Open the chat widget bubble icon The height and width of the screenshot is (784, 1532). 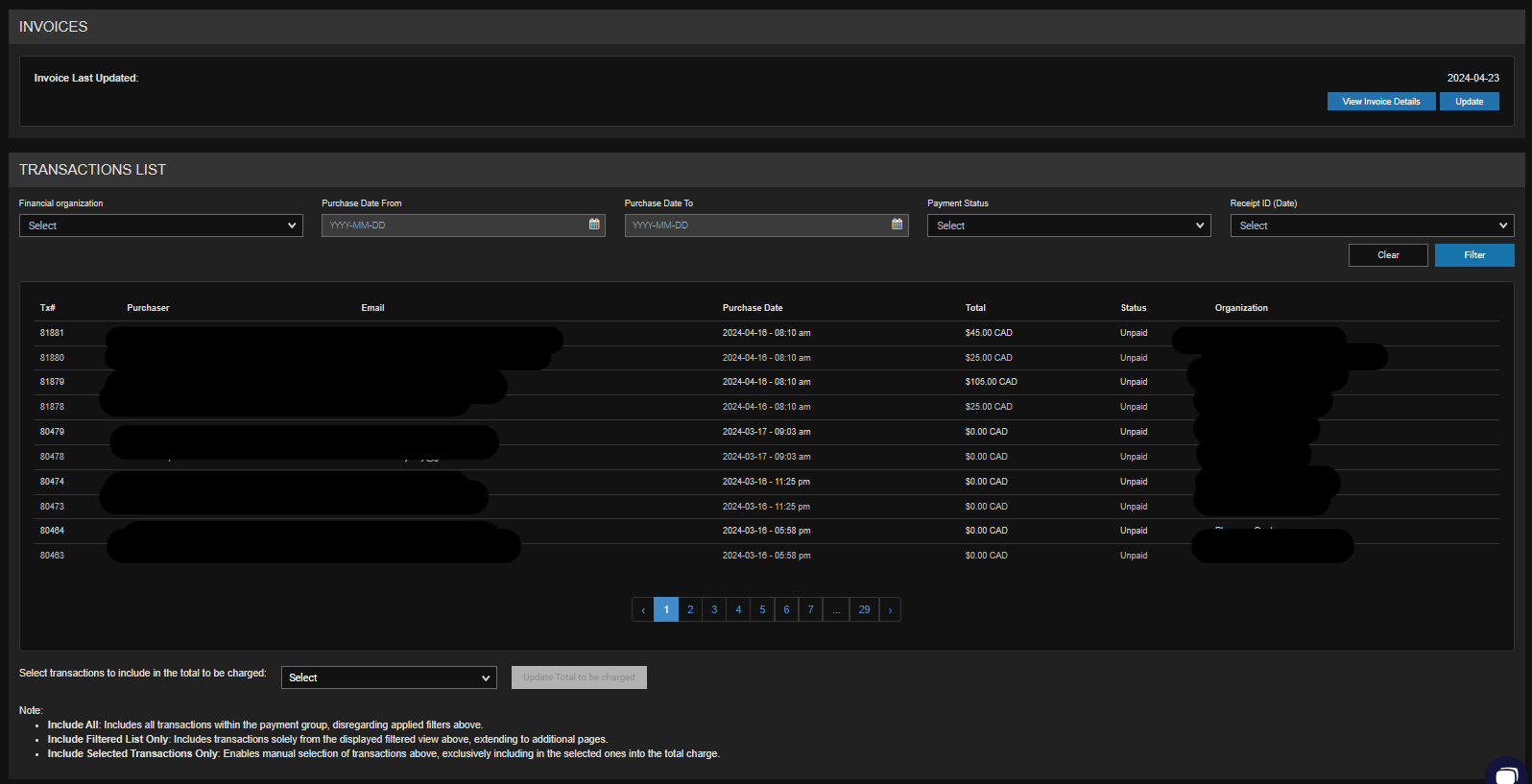(1508, 773)
